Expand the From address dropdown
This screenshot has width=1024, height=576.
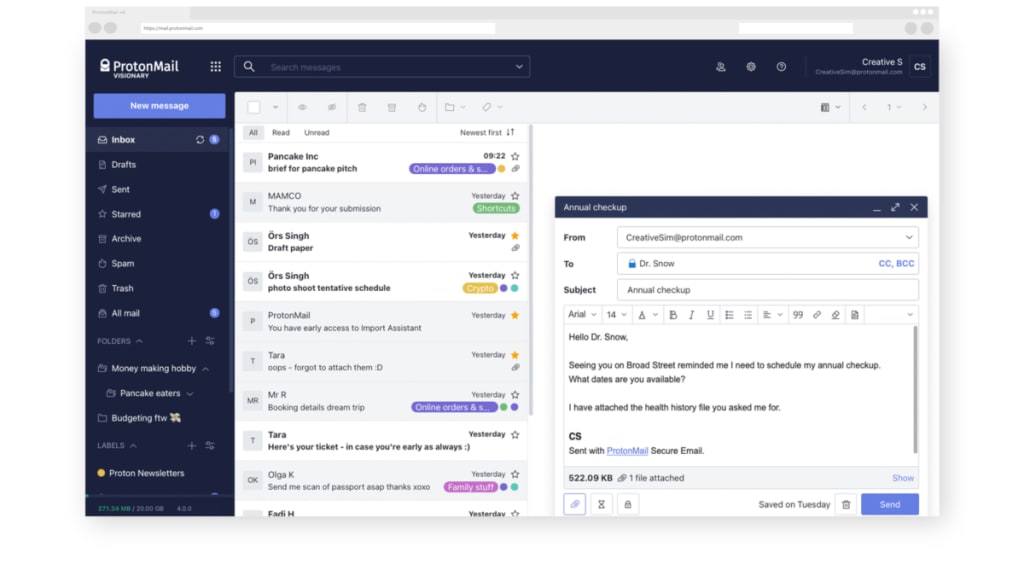click(910, 237)
